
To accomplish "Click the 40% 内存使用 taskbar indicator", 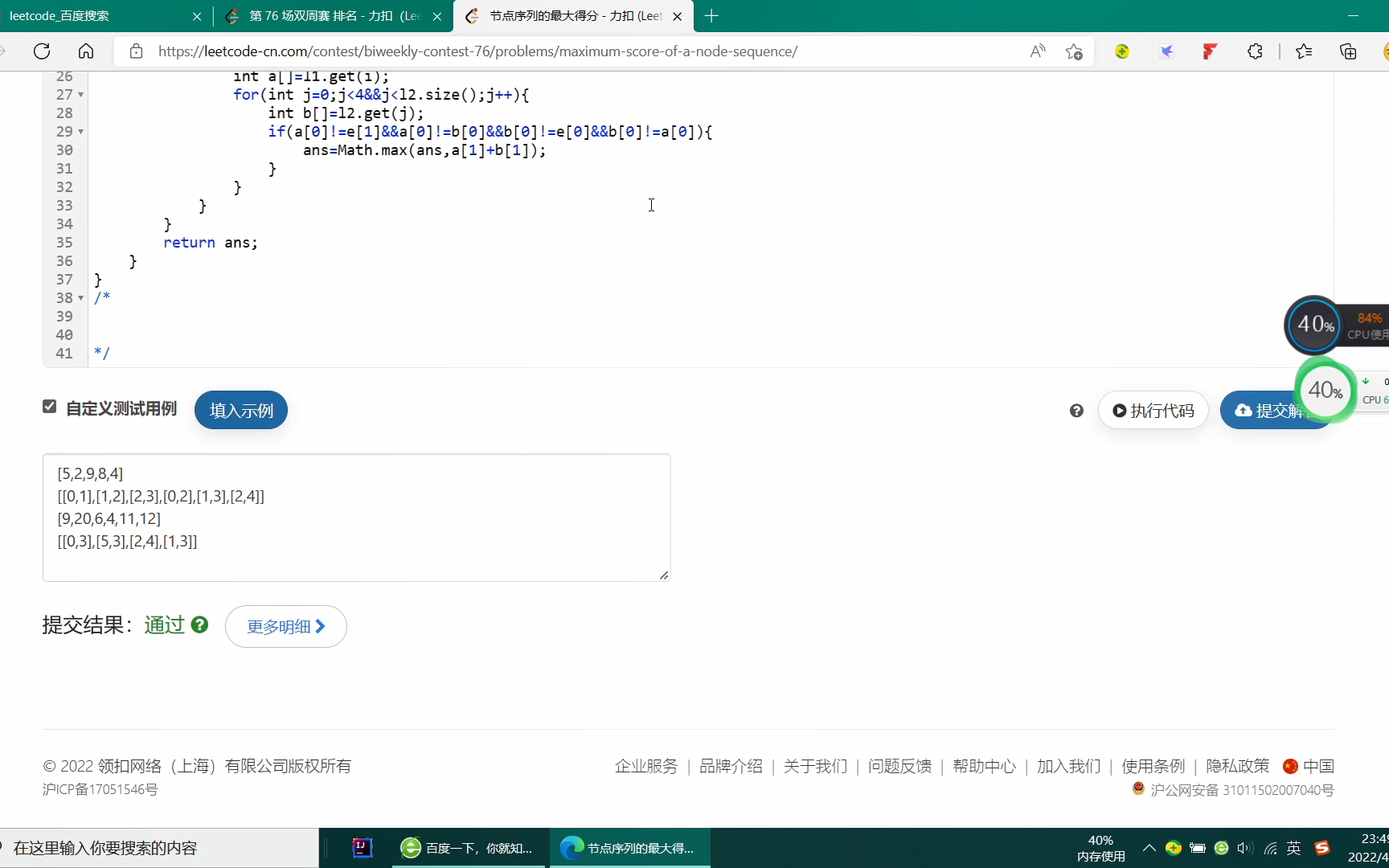I will [x=1100, y=848].
